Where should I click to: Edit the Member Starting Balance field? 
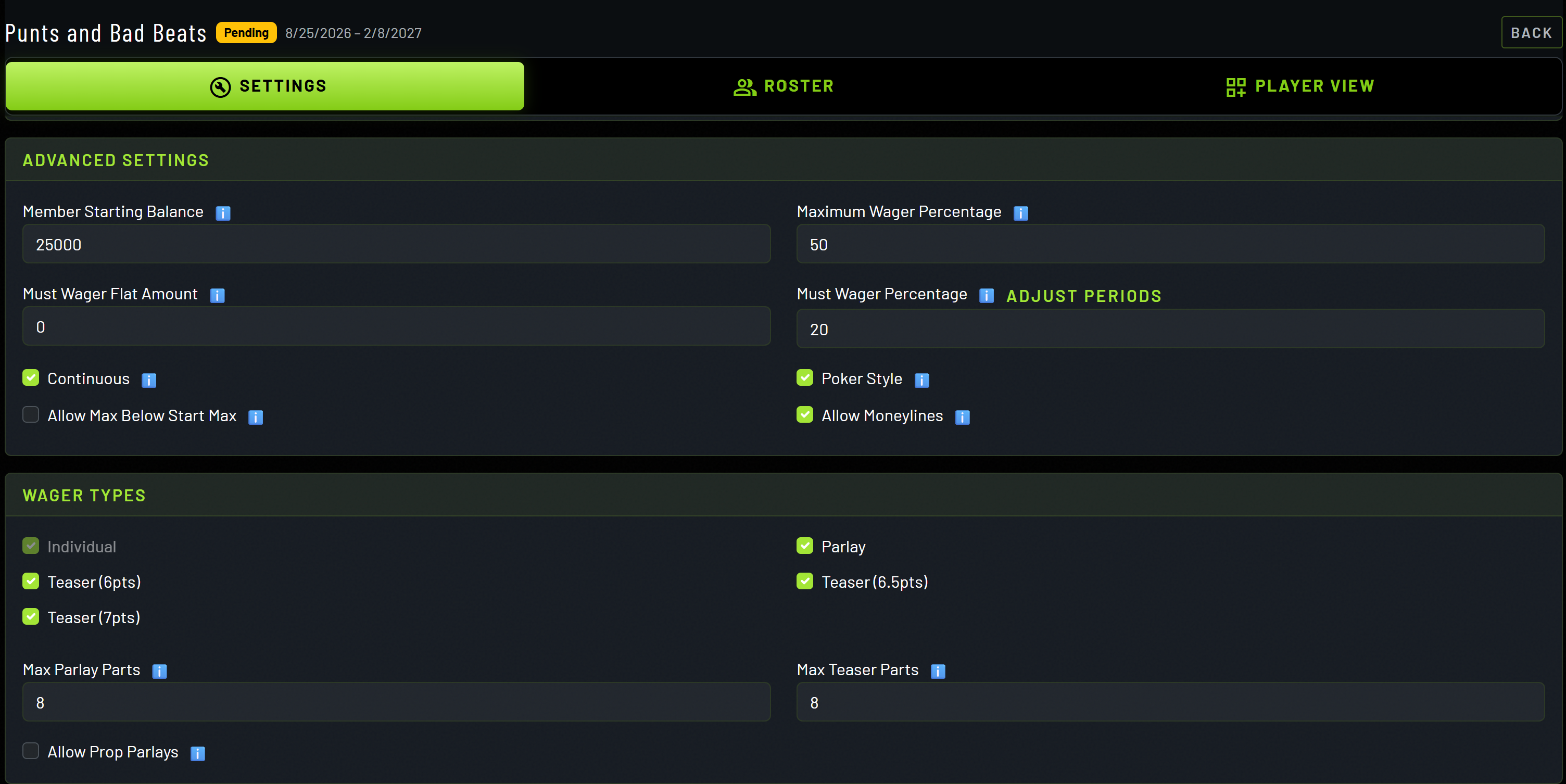(396, 244)
